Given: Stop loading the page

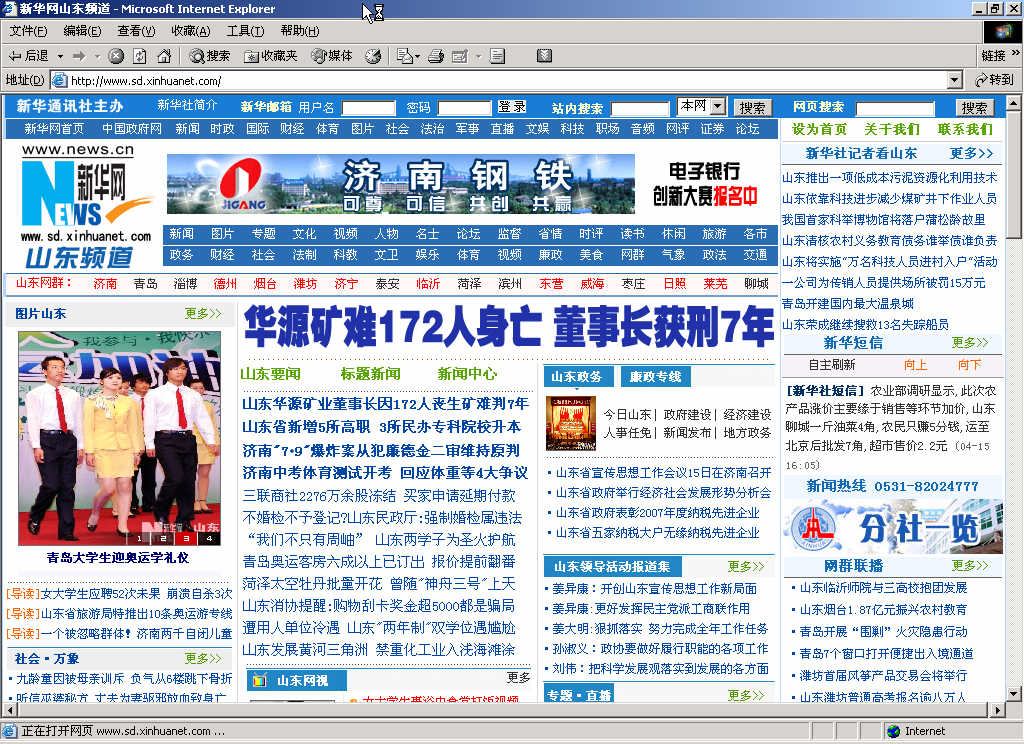Looking at the screenshot, I should coord(116,56).
